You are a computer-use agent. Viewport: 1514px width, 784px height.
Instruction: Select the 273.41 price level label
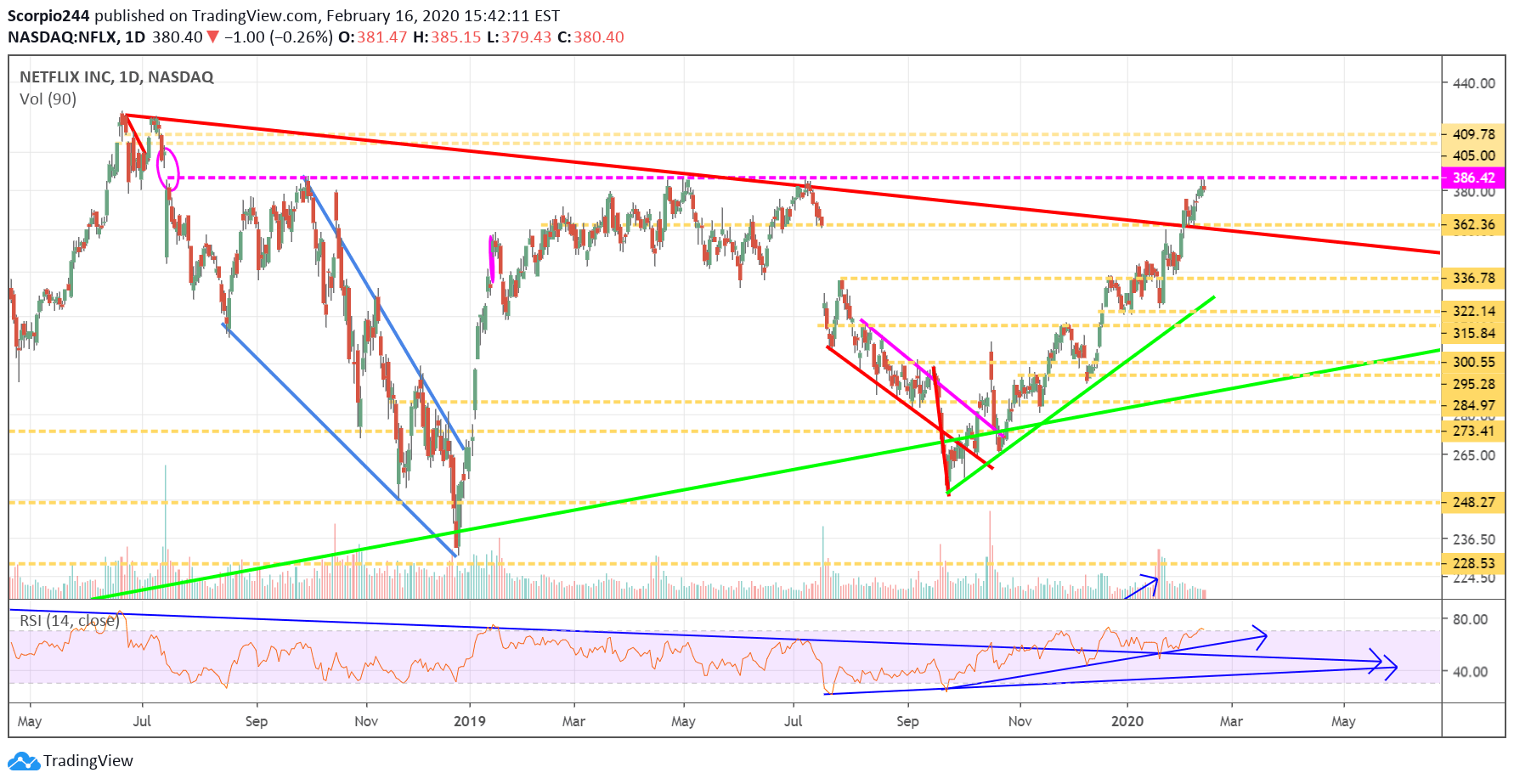tap(1473, 431)
